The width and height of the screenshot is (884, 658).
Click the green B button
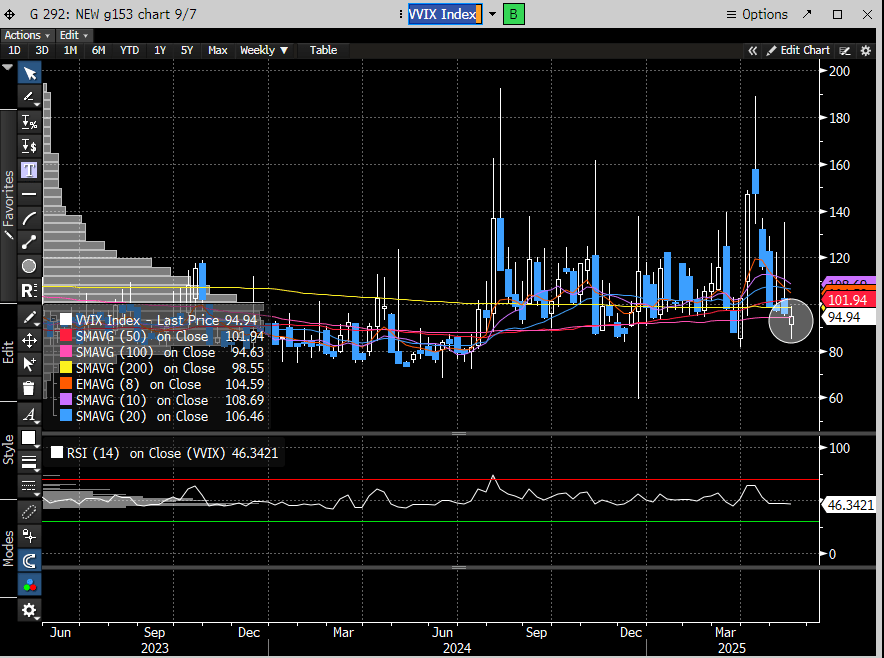pyautogui.click(x=513, y=14)
